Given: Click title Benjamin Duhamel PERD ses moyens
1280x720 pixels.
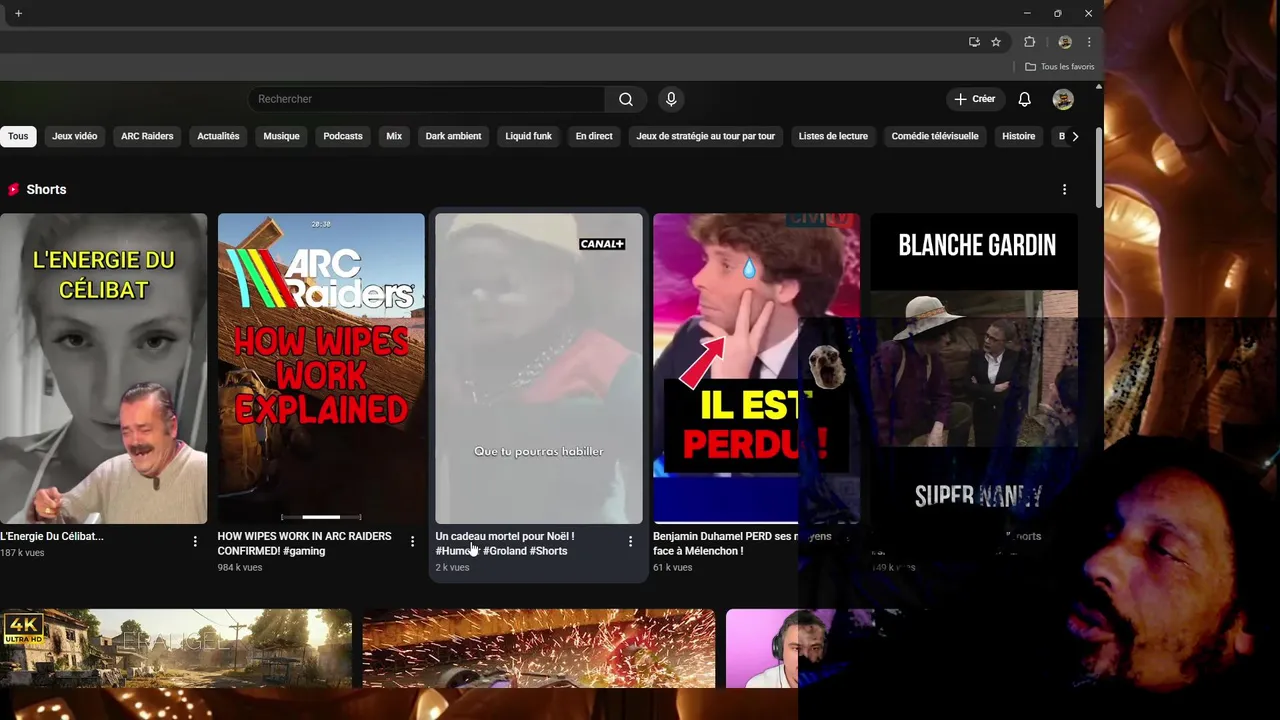Looking at the screenshot, I should click(742, 543).
